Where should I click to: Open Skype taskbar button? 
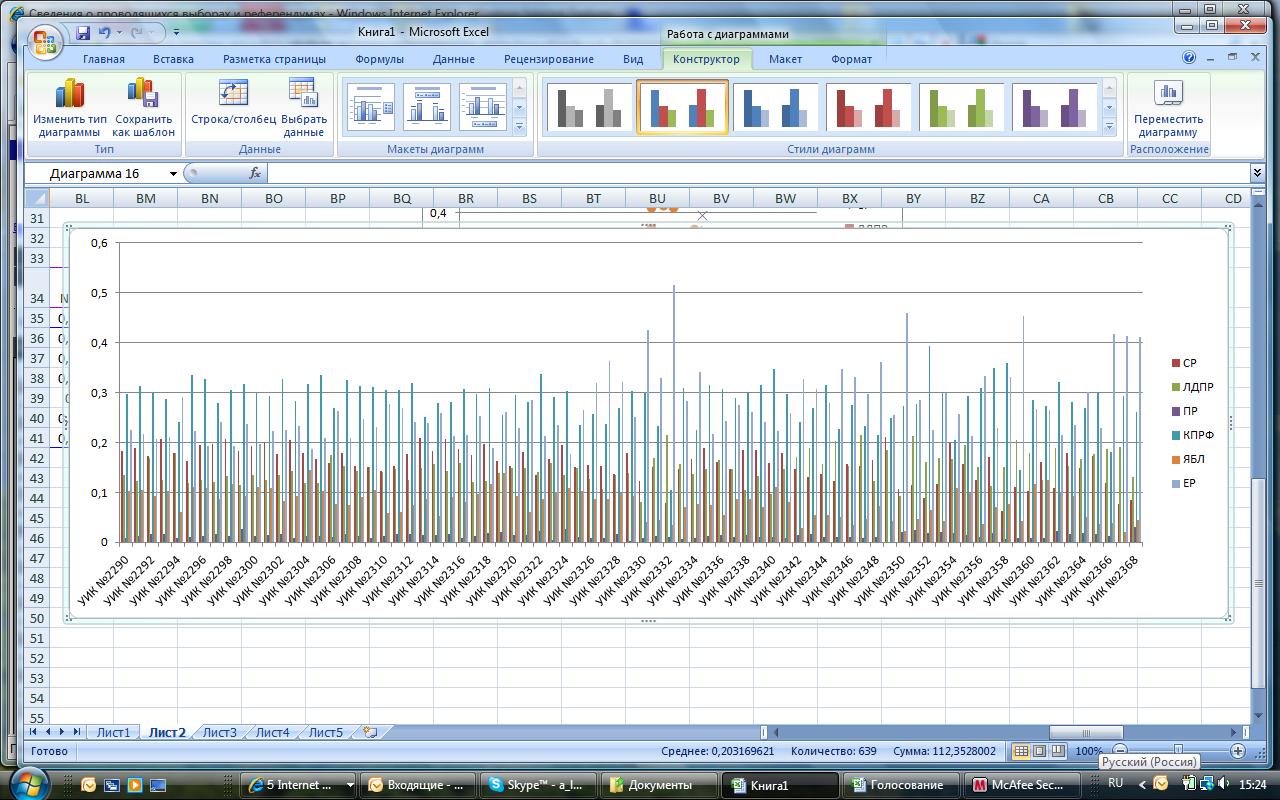(538, 785)
